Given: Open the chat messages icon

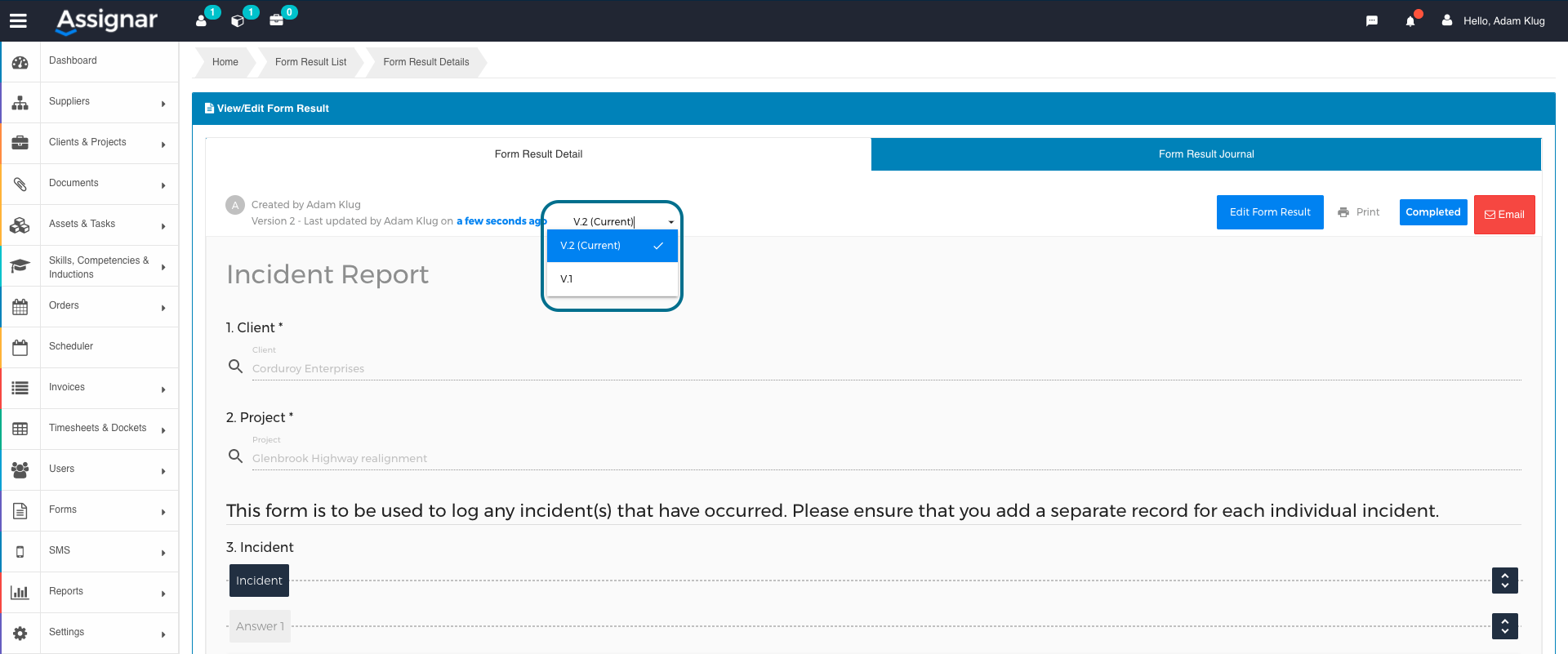Looking at the screenshot, I should click(1372, 21).
